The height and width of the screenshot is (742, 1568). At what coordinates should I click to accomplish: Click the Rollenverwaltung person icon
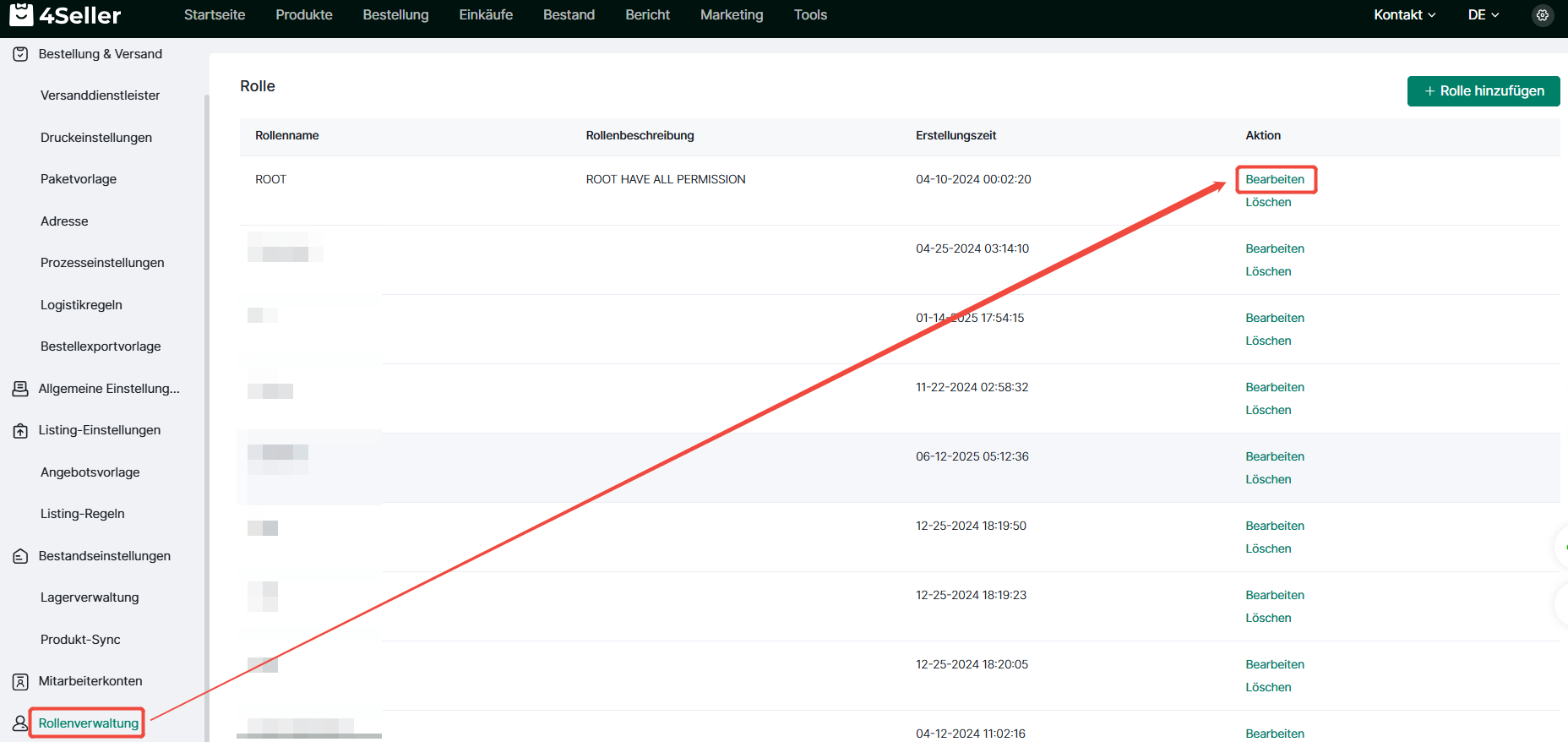20,723
